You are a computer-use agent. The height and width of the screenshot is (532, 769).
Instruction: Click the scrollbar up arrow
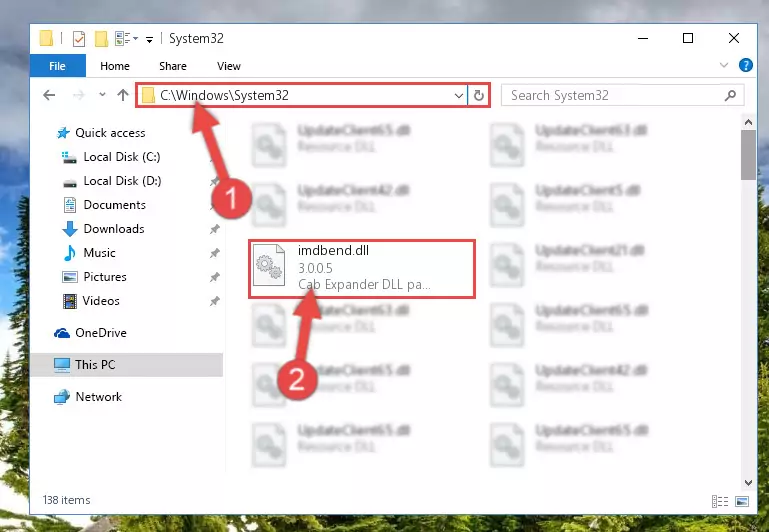(748, 122)
